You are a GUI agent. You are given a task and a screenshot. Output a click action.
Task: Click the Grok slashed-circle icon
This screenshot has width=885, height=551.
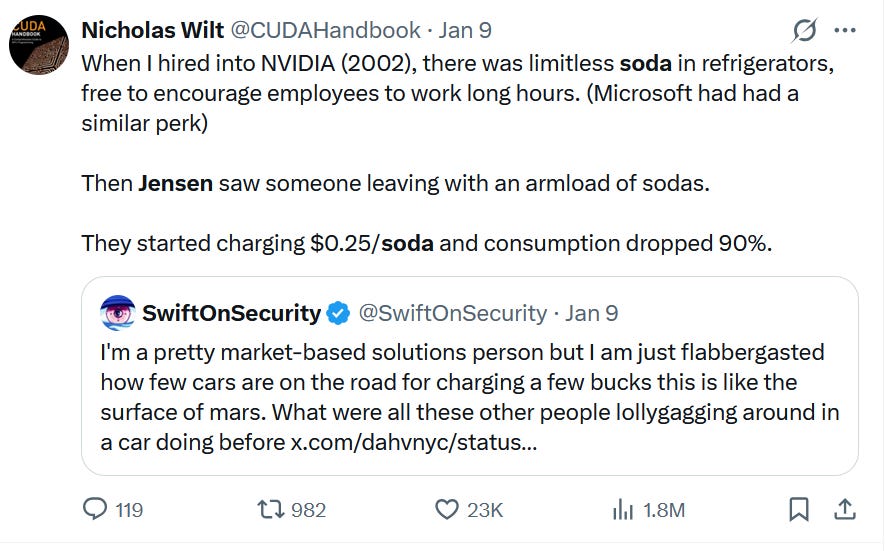click(x=803, y=31)
